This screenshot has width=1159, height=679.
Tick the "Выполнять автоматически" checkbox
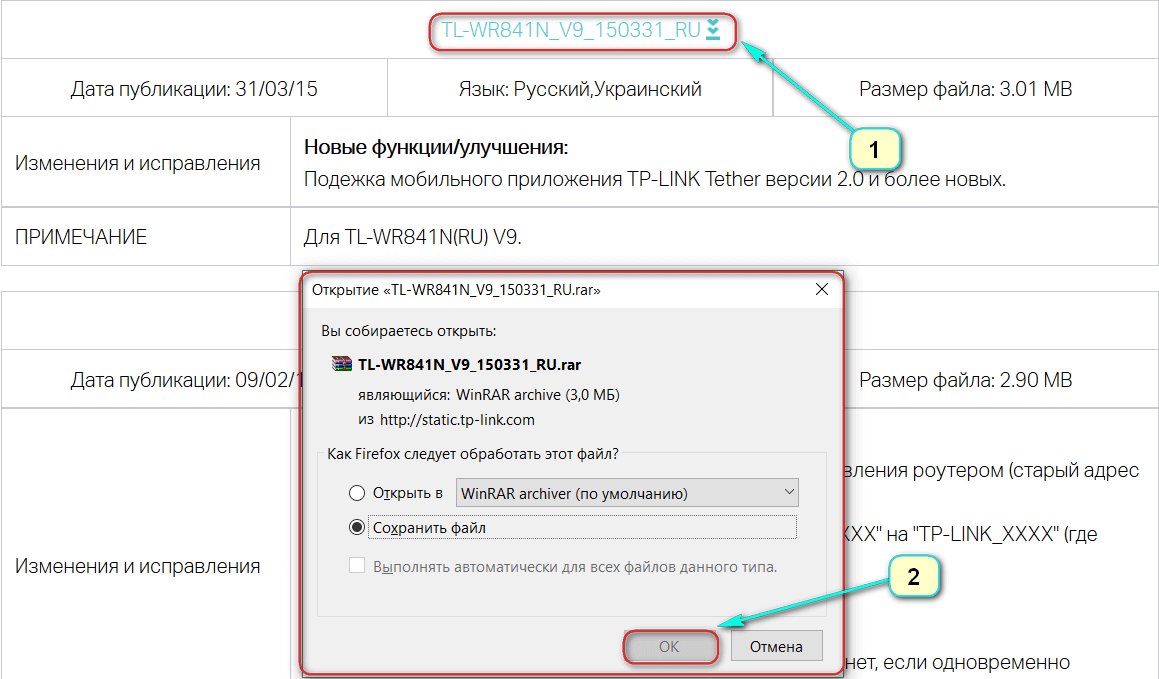(357, 566)
